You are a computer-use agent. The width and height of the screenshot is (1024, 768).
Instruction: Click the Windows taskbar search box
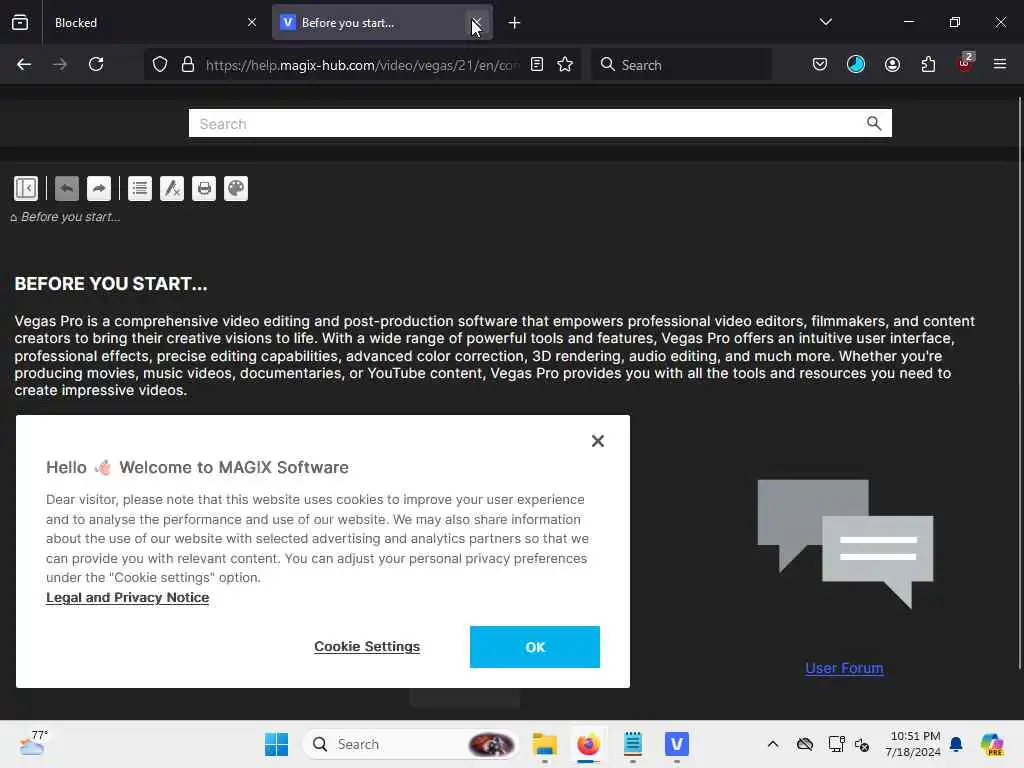pos(411,744)
